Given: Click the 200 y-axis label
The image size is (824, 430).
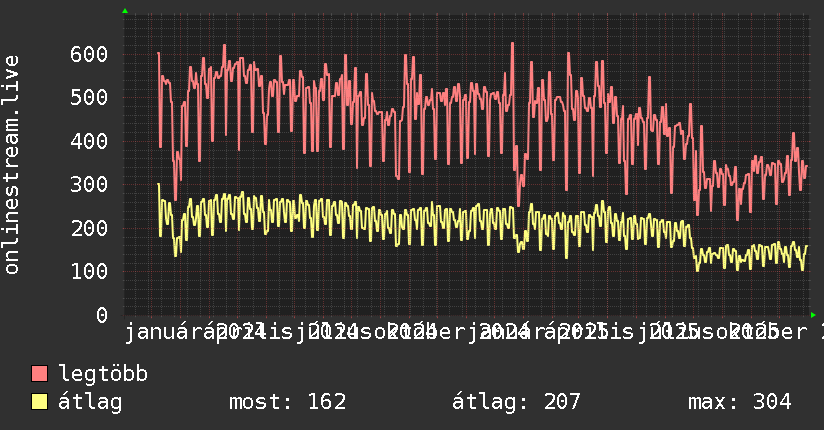Looking at the screenshot, I should (89, 228).
